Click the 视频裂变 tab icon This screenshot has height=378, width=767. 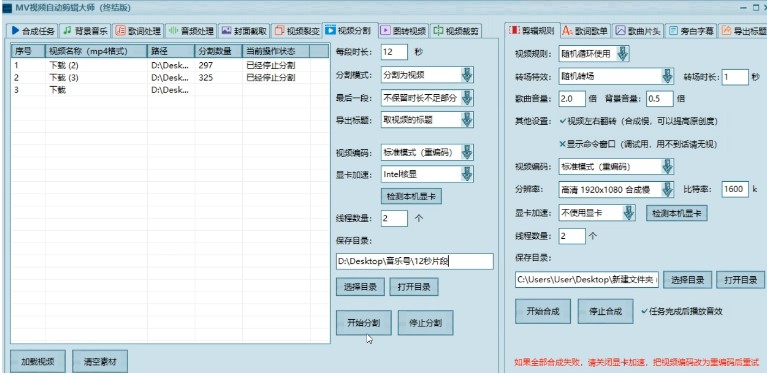(x=279, y=31)
